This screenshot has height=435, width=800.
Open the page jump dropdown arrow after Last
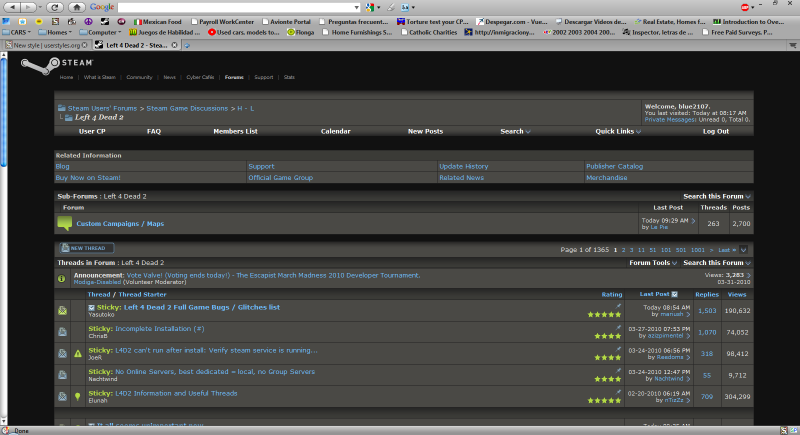click(743, 250)
